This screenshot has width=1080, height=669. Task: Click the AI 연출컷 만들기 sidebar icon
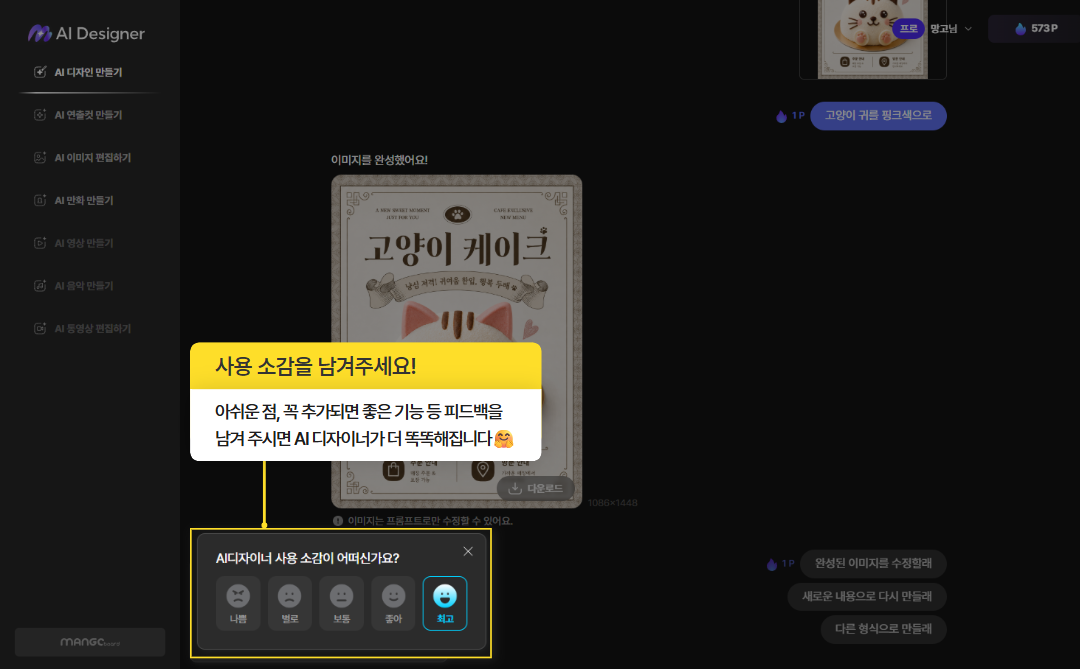point(40,115)
